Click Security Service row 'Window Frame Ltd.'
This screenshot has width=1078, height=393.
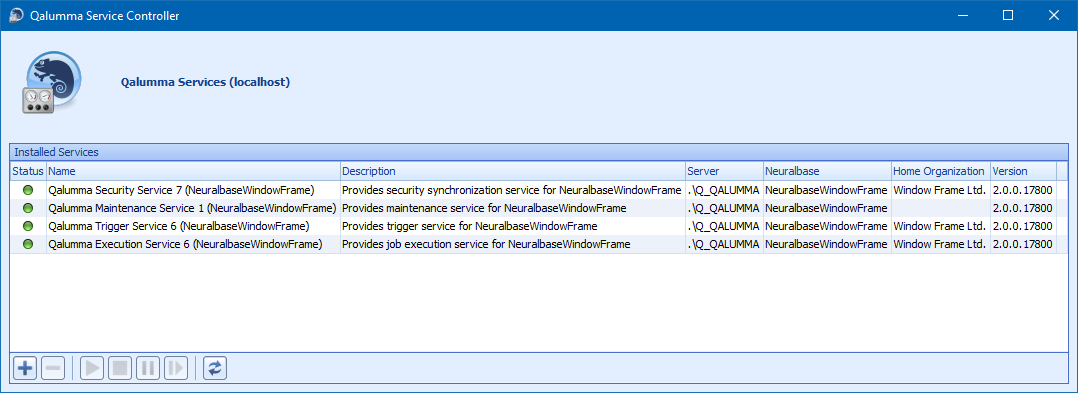pyautogui.click(x=940, y=190)
